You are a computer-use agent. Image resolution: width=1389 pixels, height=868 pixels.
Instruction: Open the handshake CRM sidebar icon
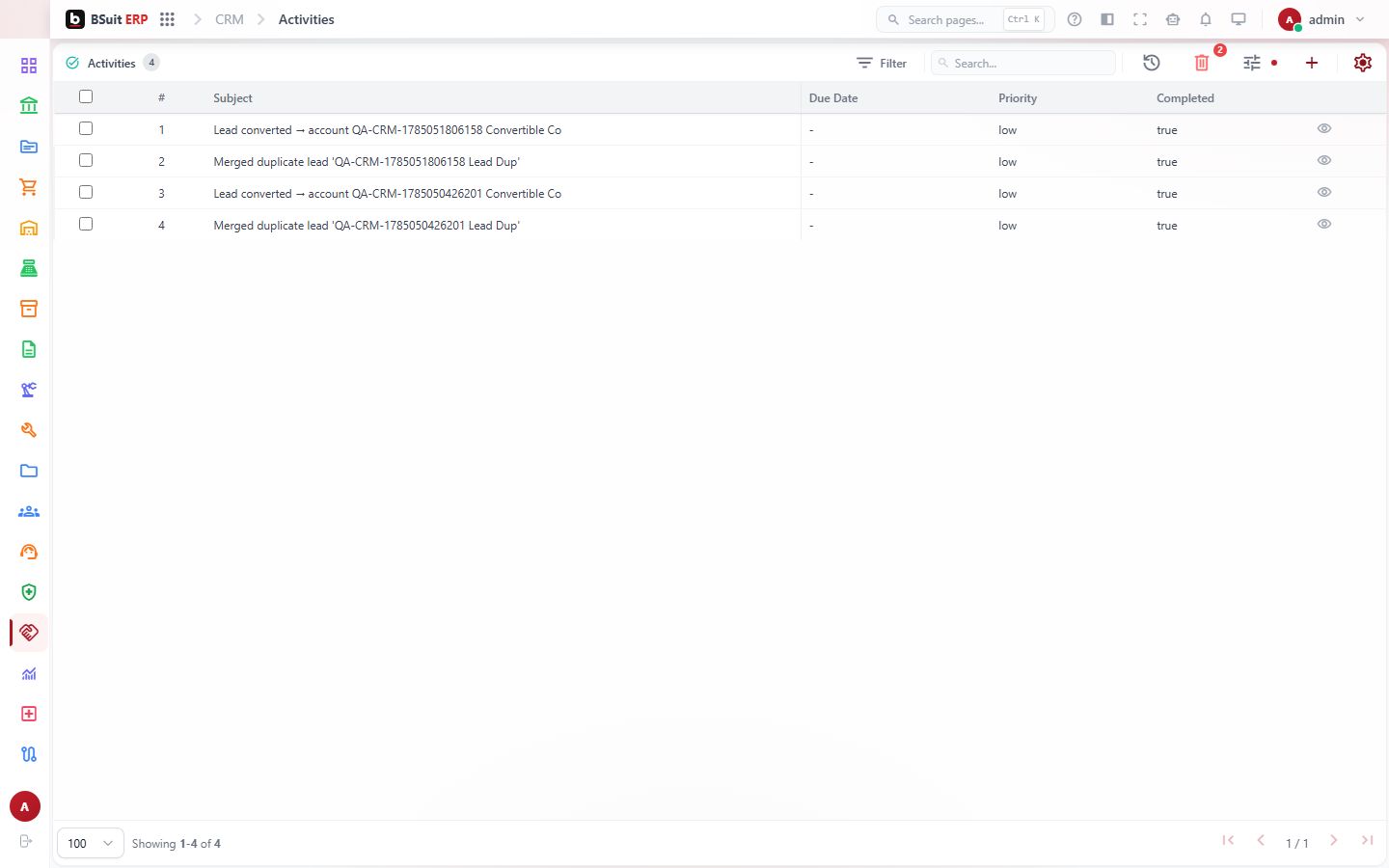(x=29, y=633)
